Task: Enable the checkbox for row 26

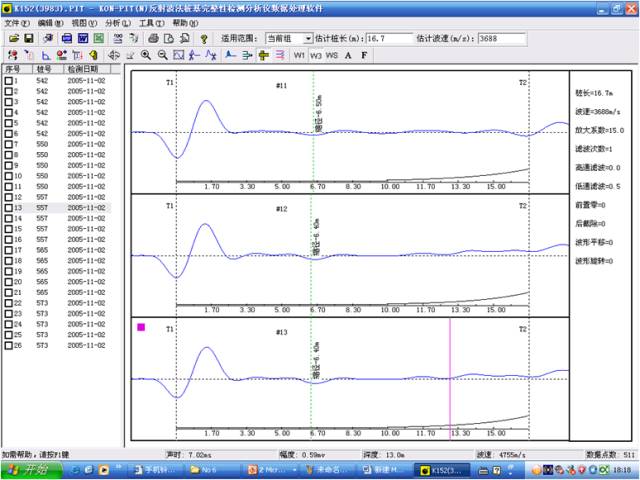Action: click(x=9, y=344)
